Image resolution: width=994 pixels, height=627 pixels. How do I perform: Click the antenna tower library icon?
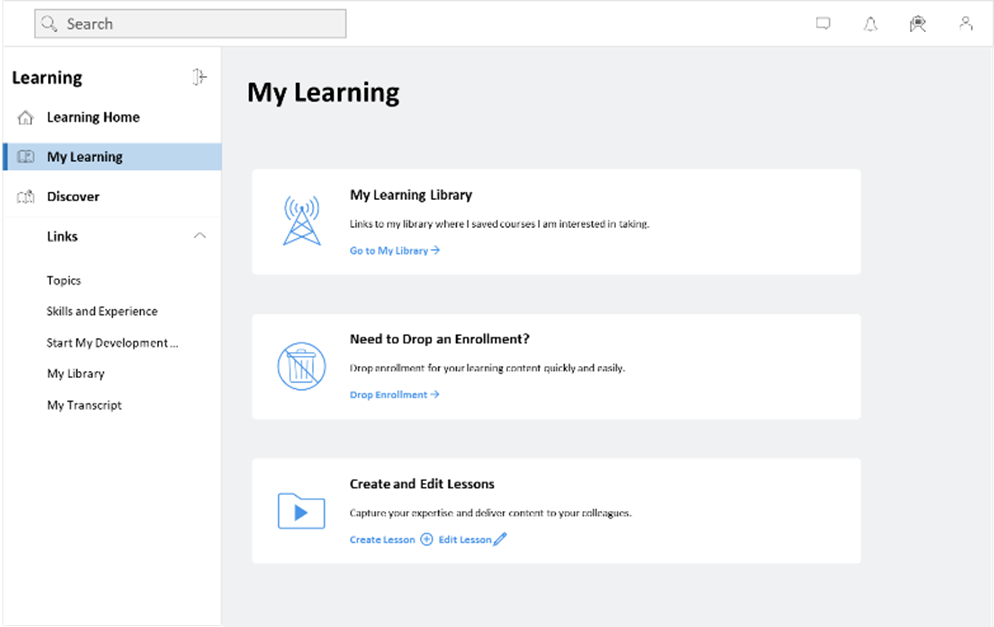[301, 221]
